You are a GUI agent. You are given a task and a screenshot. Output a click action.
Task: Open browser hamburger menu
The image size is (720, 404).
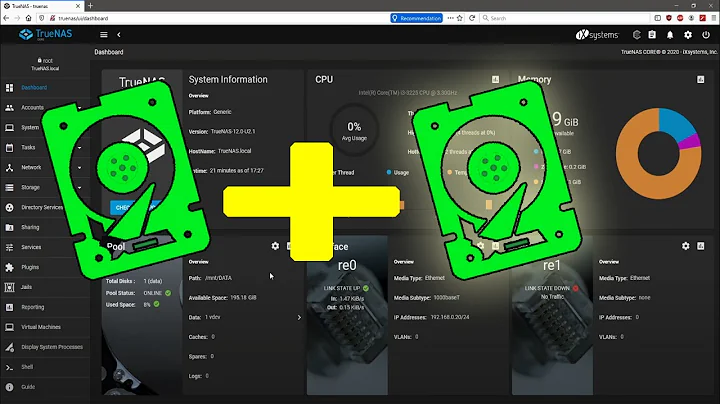coord(714,18)
